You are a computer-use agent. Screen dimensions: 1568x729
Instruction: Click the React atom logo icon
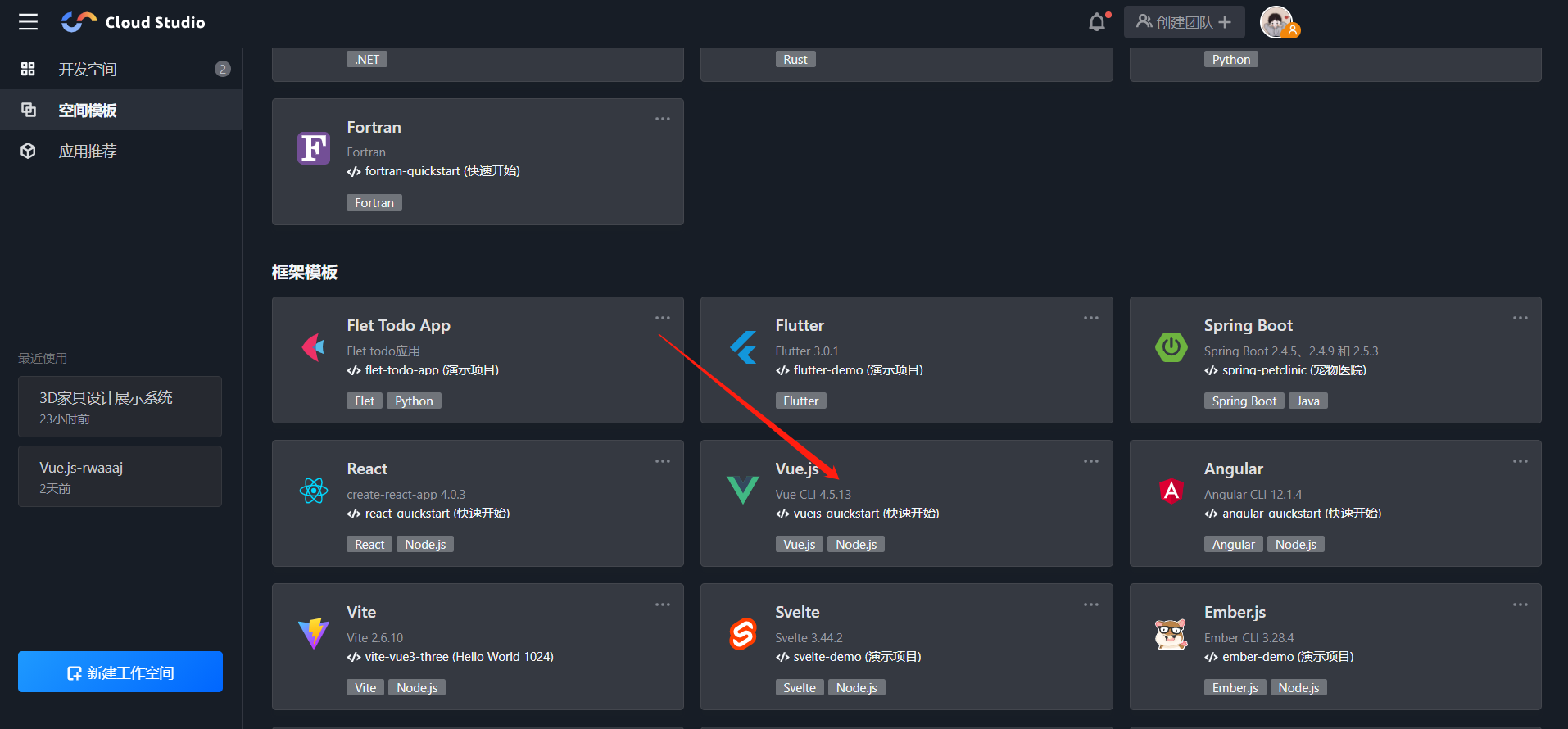(x=314, y=491)
